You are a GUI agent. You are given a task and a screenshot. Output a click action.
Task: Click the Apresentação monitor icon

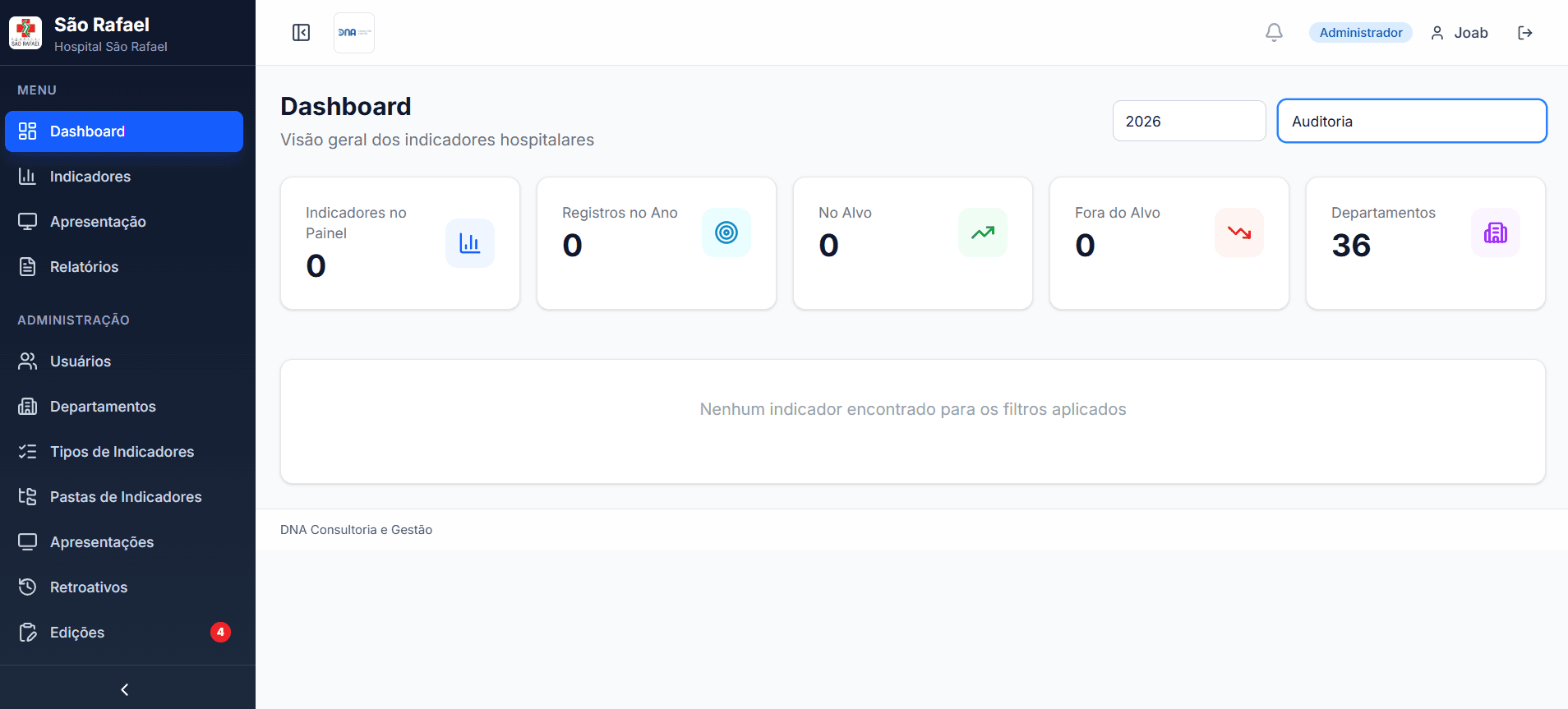pyautogui.click(x=28, y=222)
